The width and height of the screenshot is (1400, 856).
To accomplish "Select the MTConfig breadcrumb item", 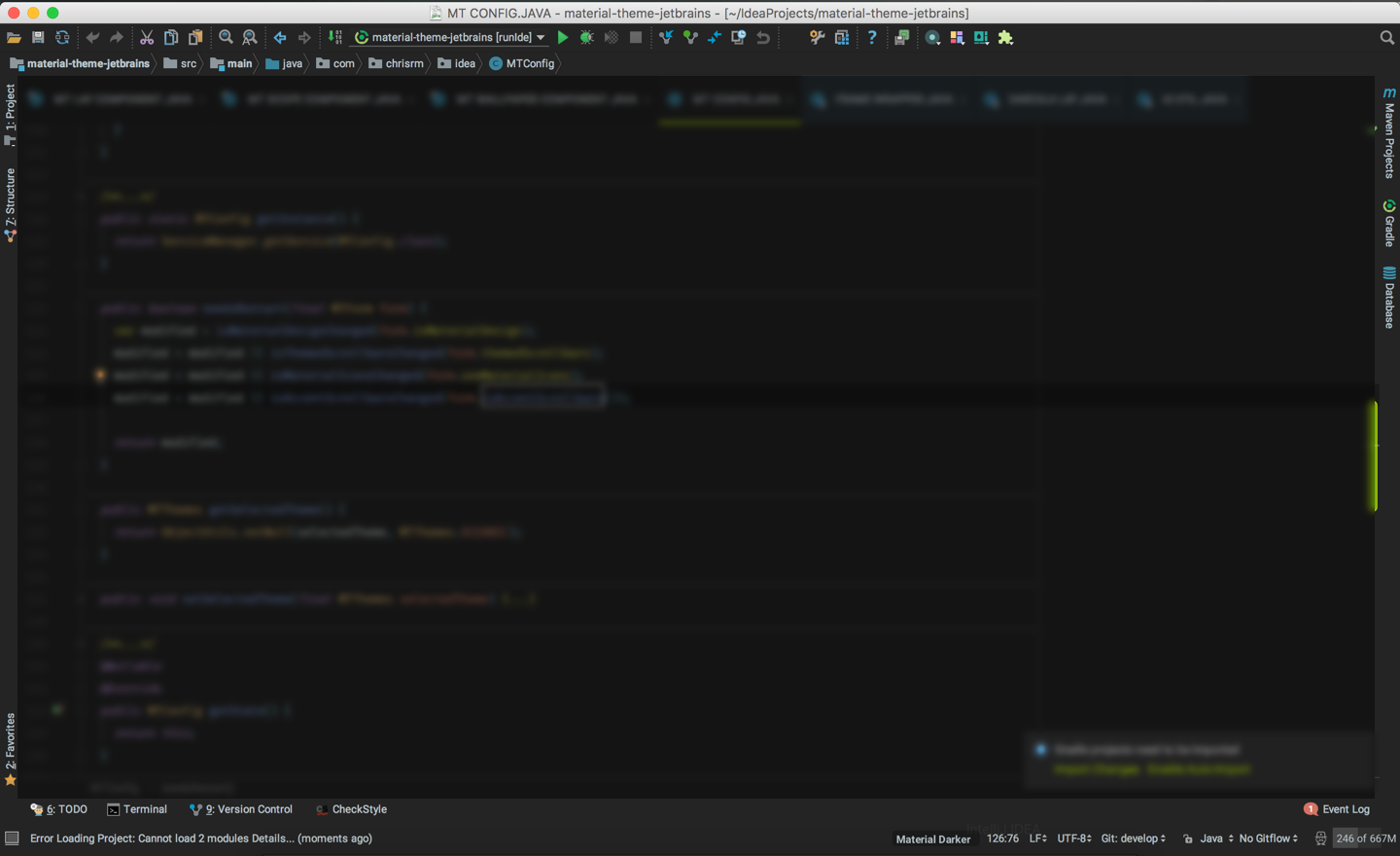I will coord(522,62).
